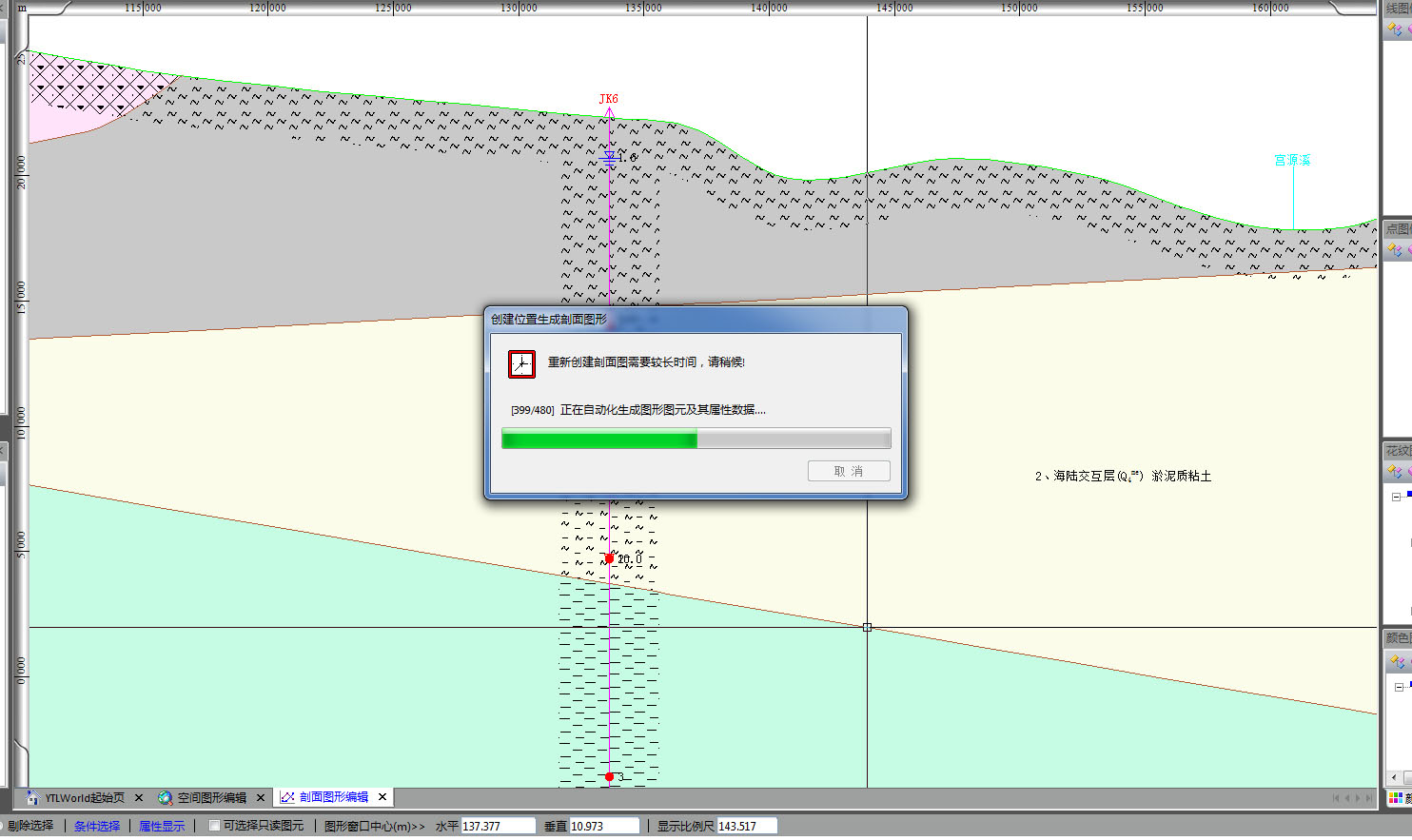
Task: Click the red borehole marker at depth 20.0
Action: [609, 558]
